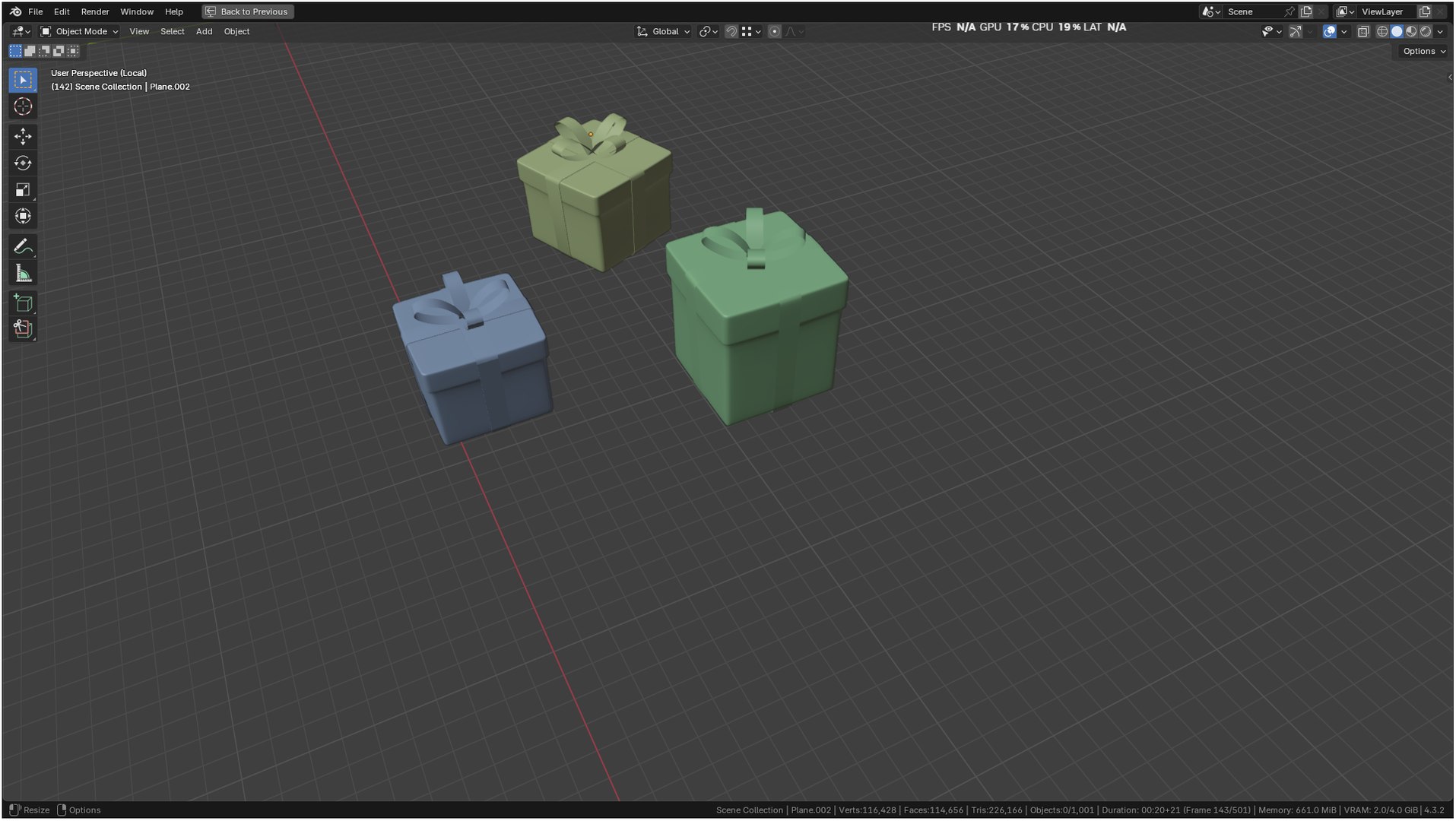1456x821 pixels.
Task: Create a new scene with copy icon
Action: tap(1306, 11)
